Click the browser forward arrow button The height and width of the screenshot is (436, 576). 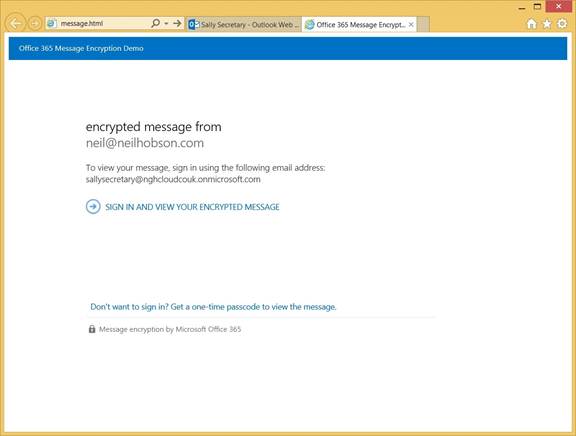[35, 24]
